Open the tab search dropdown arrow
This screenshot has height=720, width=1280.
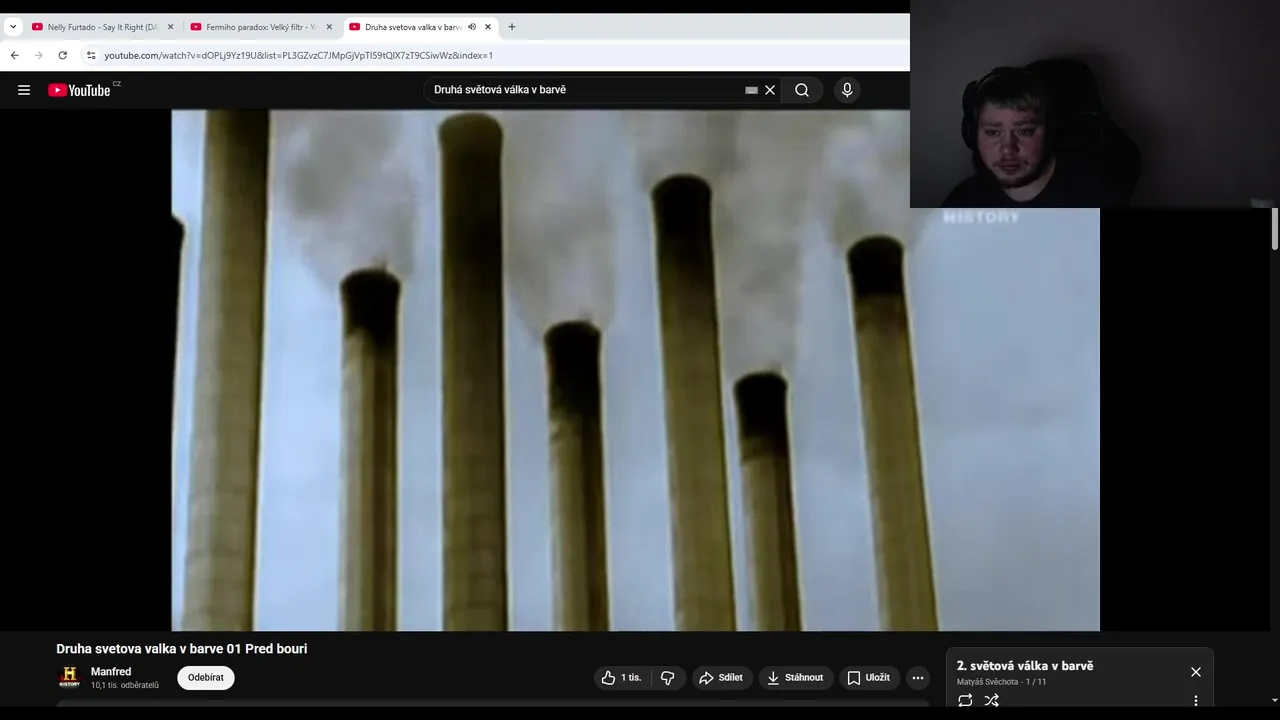[x=13, y=27]
